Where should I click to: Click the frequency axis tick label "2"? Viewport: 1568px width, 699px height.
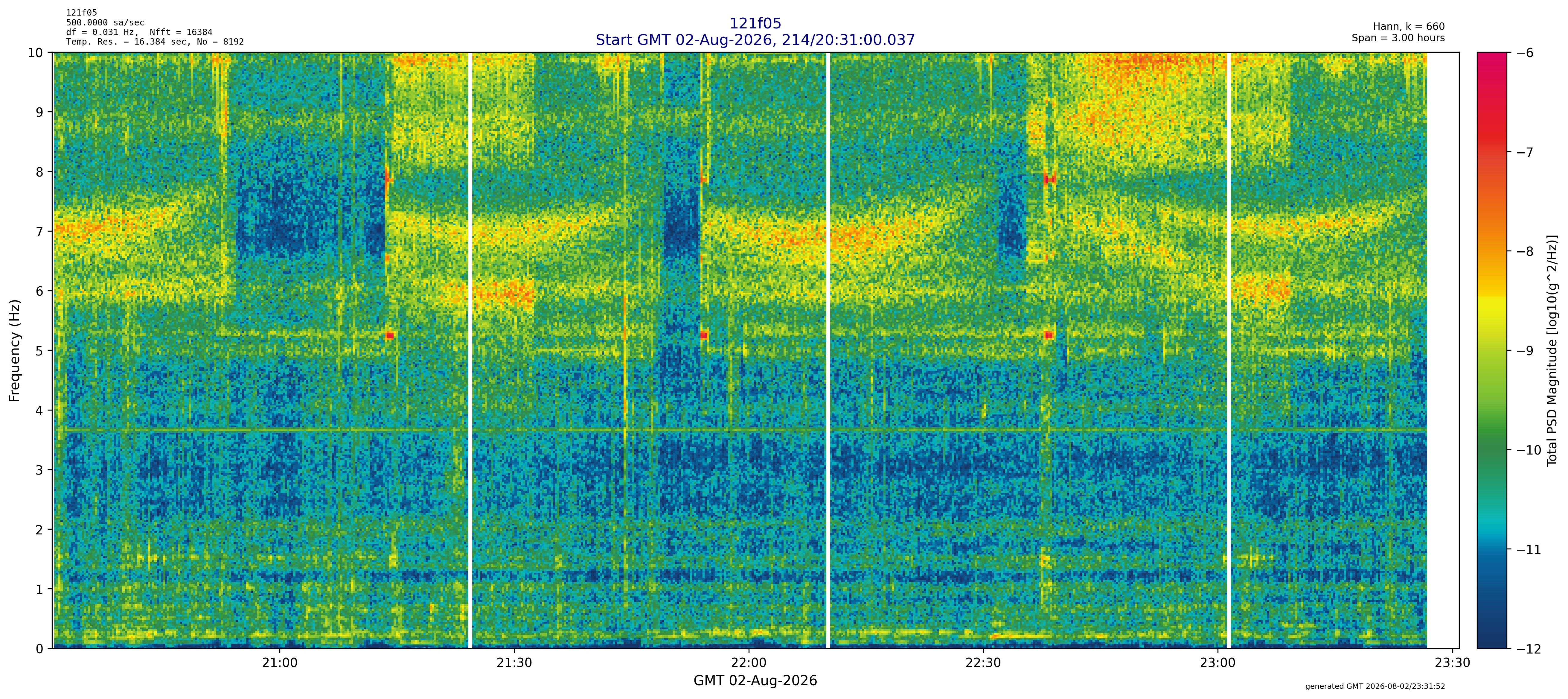(39, 530)
